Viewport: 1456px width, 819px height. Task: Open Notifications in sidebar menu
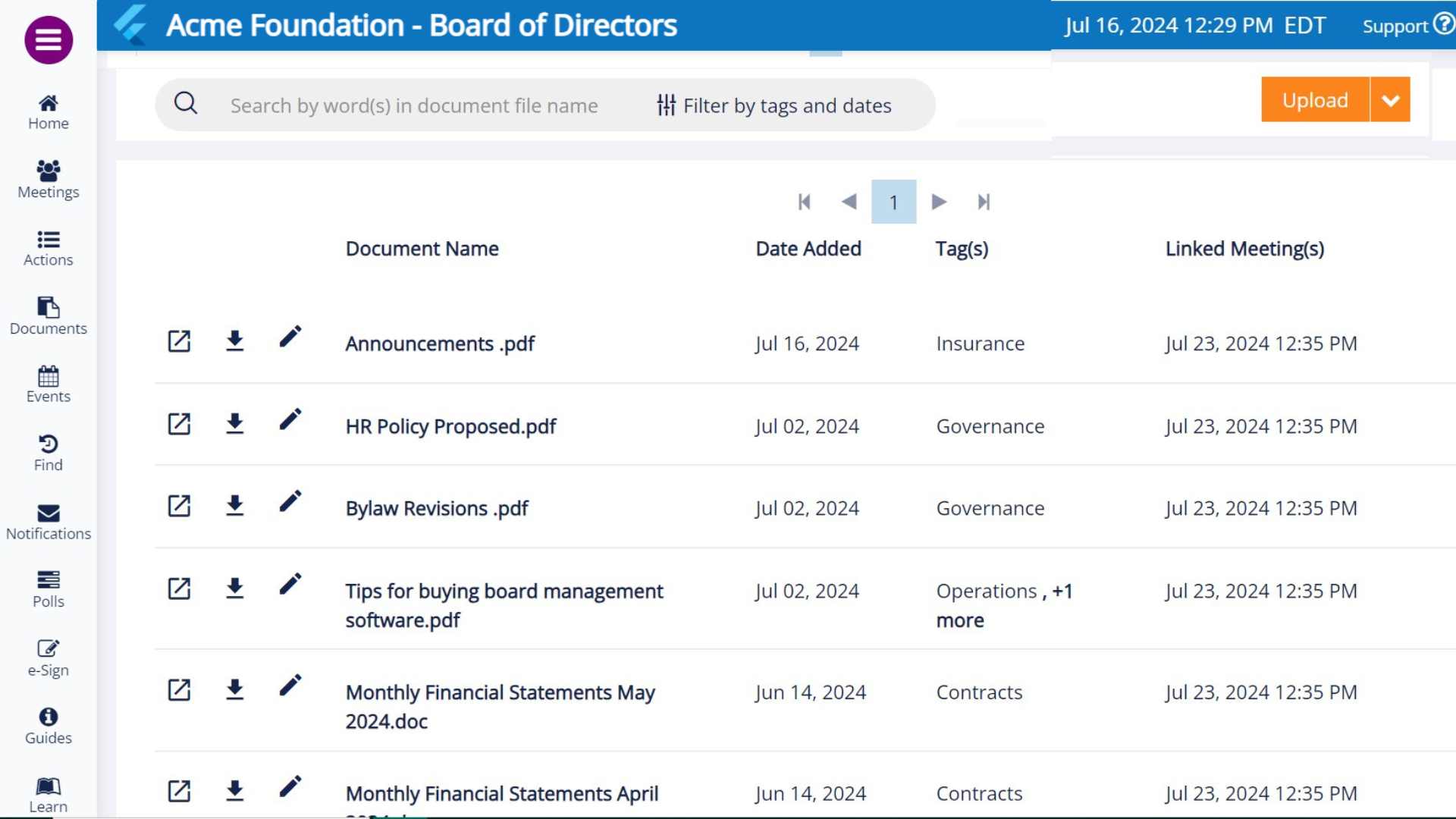click(49, 522)
